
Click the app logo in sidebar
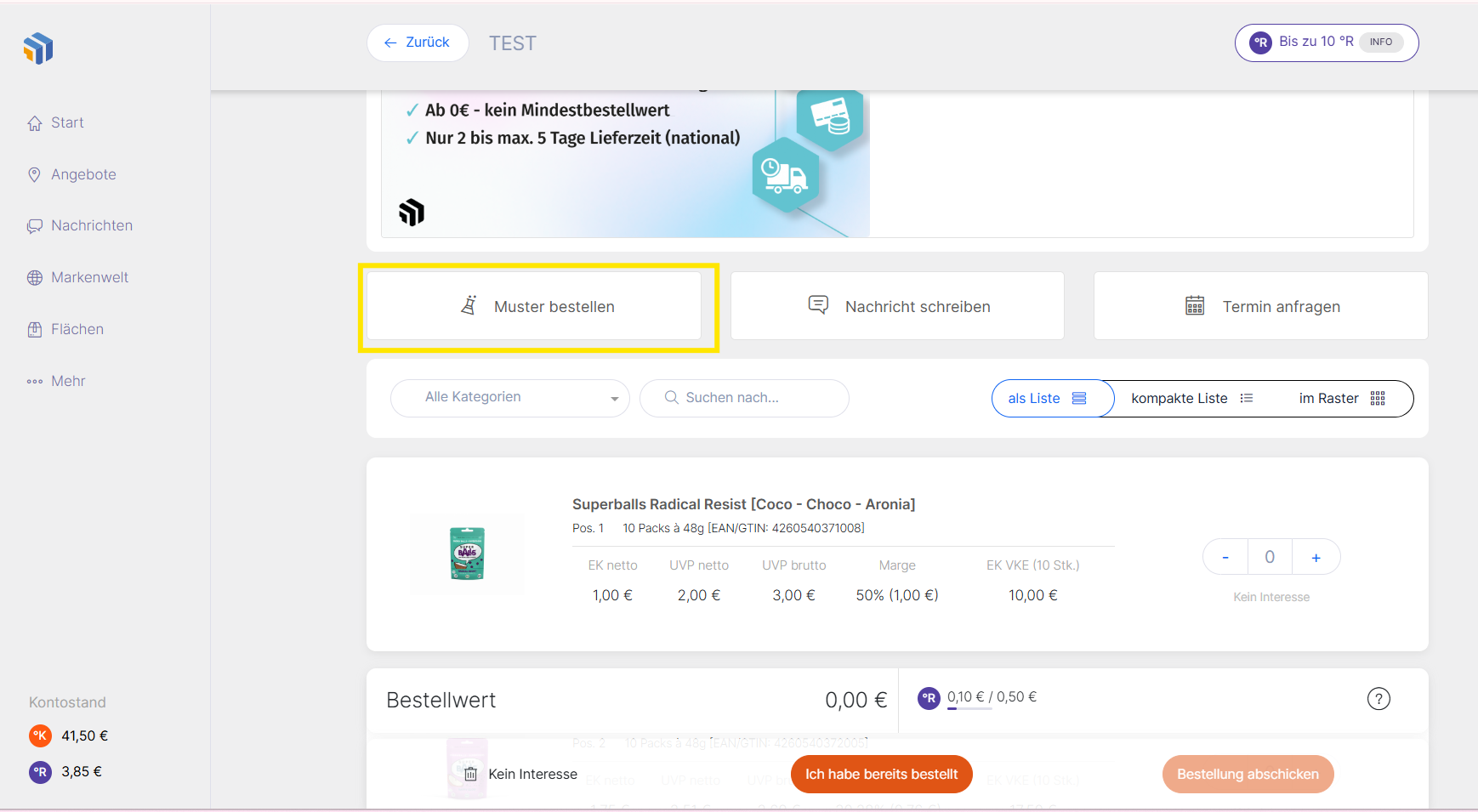(38, 48)
